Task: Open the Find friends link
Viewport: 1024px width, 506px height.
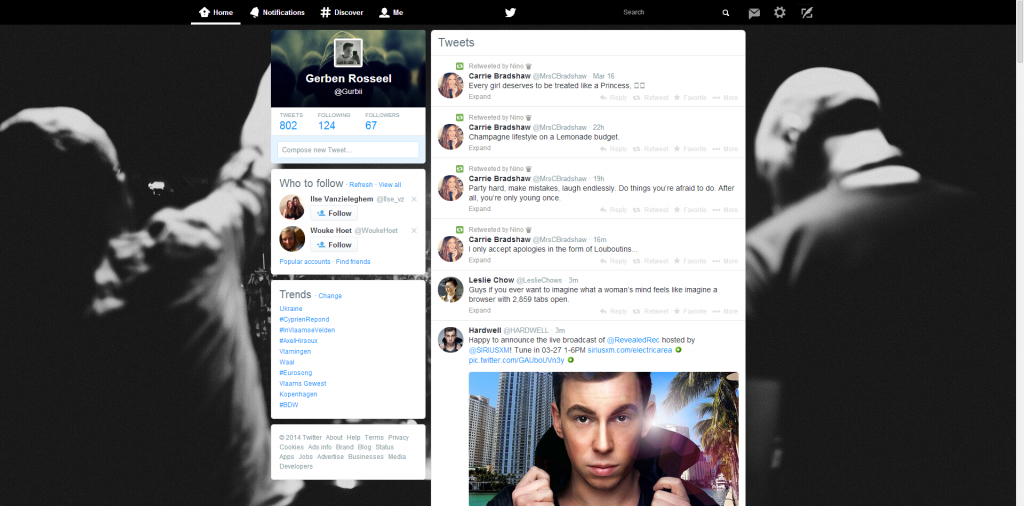Action: click(353, 262)
